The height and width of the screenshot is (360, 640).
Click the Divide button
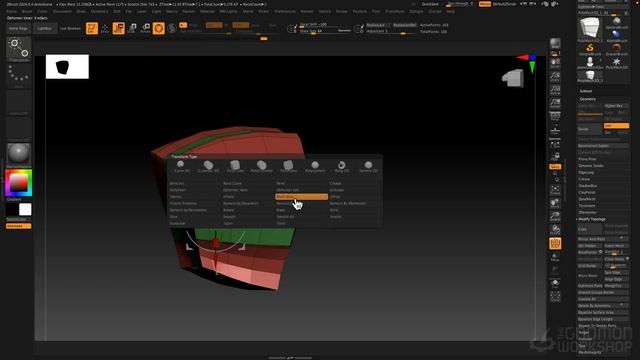point(590,129)
